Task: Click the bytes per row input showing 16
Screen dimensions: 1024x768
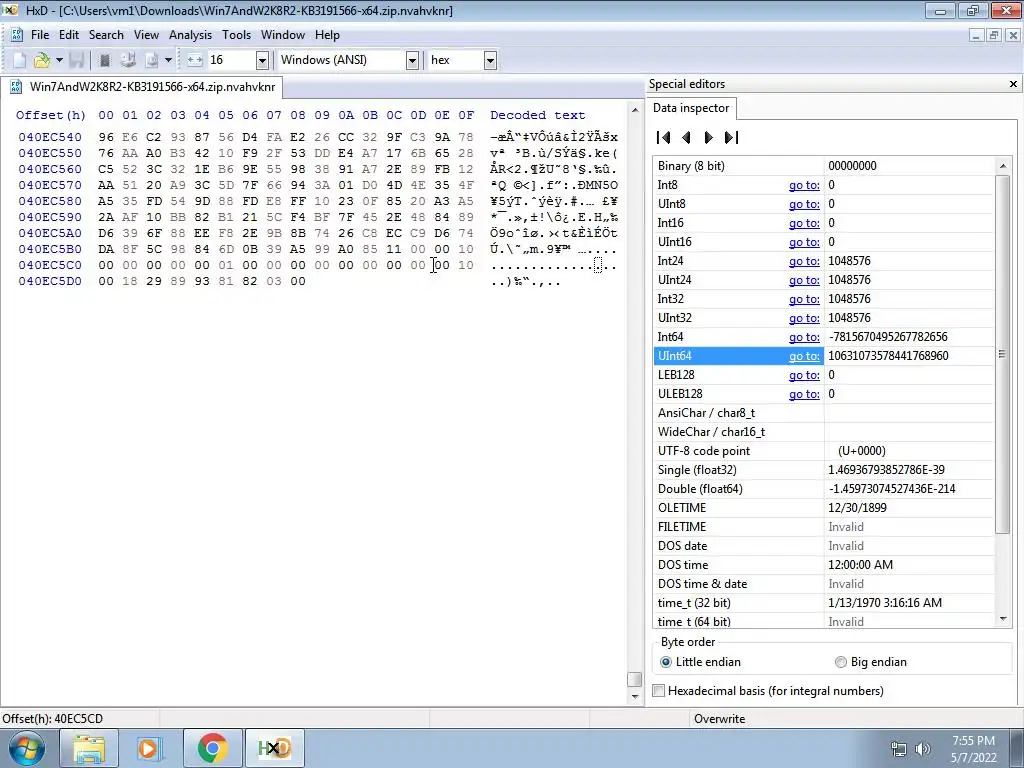Action: (231, 60)
